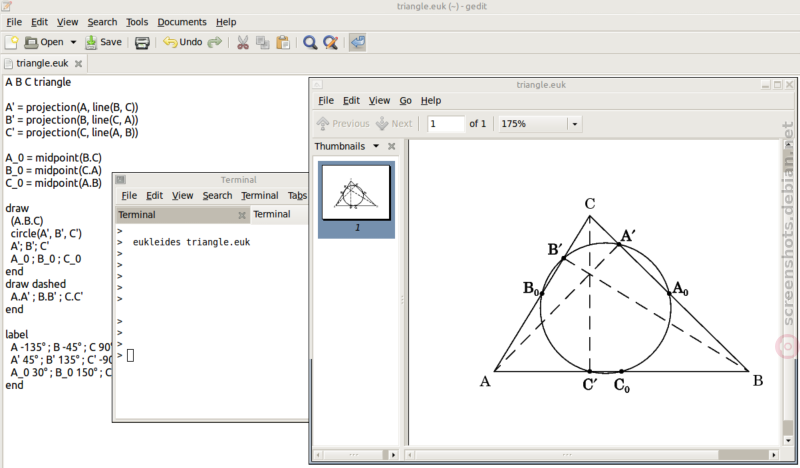The width and height of the screenshot is (800, 468).
Task: Click the viewer vertical scrollbar up arrow
Action: [x=789, y=145]
